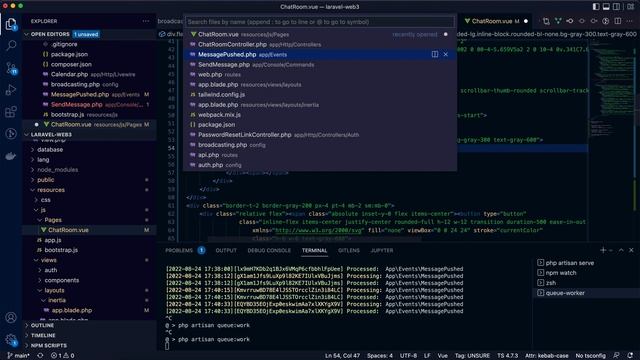
Task: Open Source Control view in activity bar
Action: point(11,68)
